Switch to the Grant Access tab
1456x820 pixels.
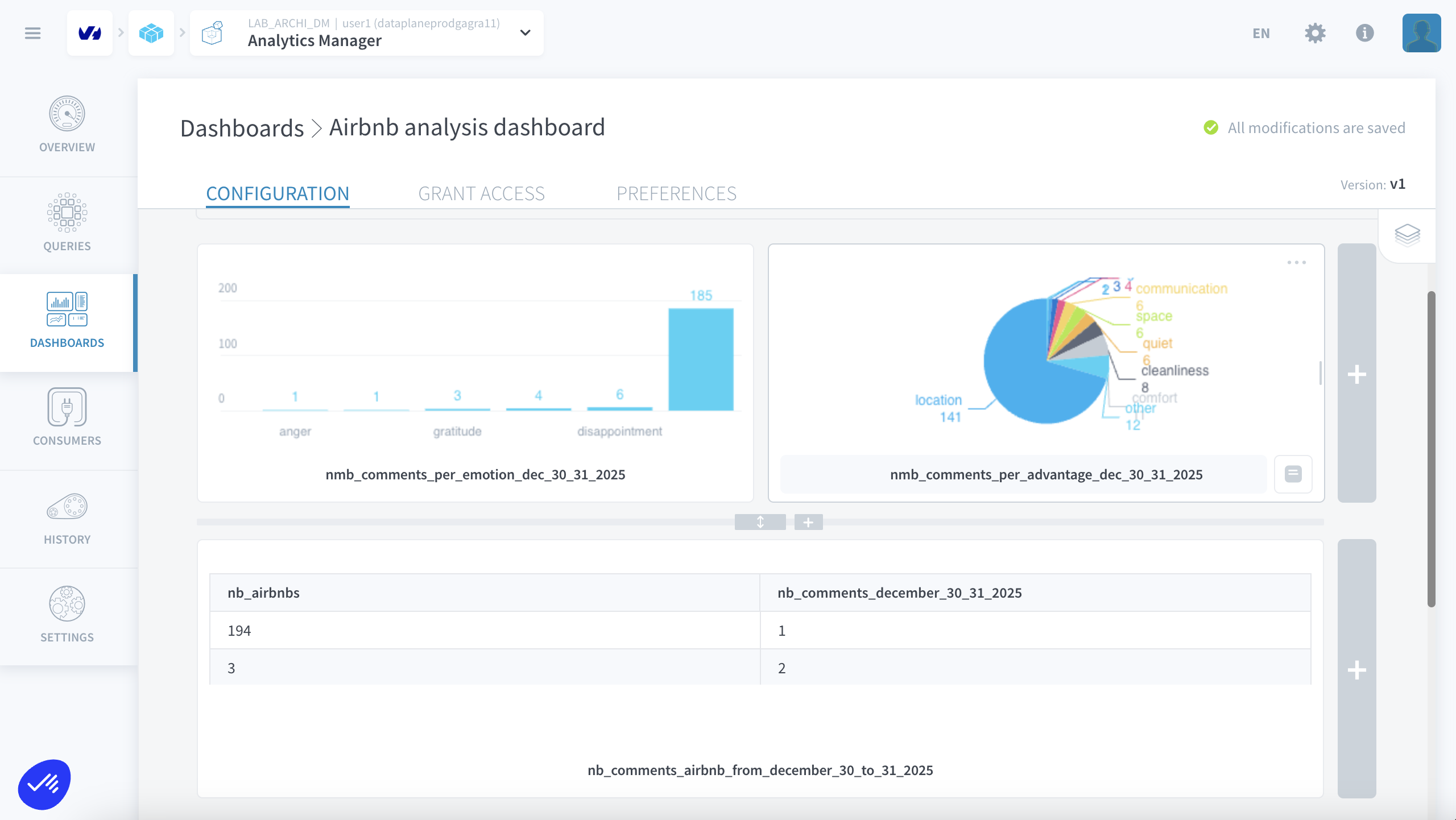(481, 193)
